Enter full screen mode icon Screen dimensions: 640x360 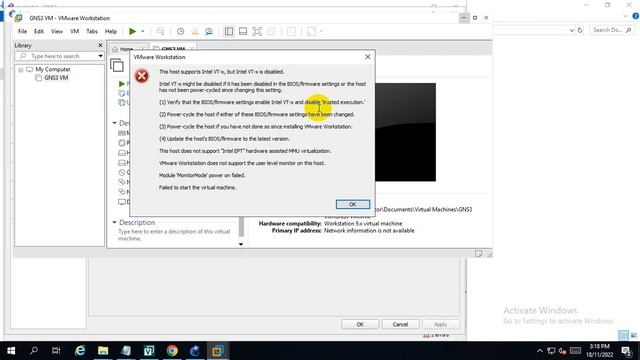(257, 31)
